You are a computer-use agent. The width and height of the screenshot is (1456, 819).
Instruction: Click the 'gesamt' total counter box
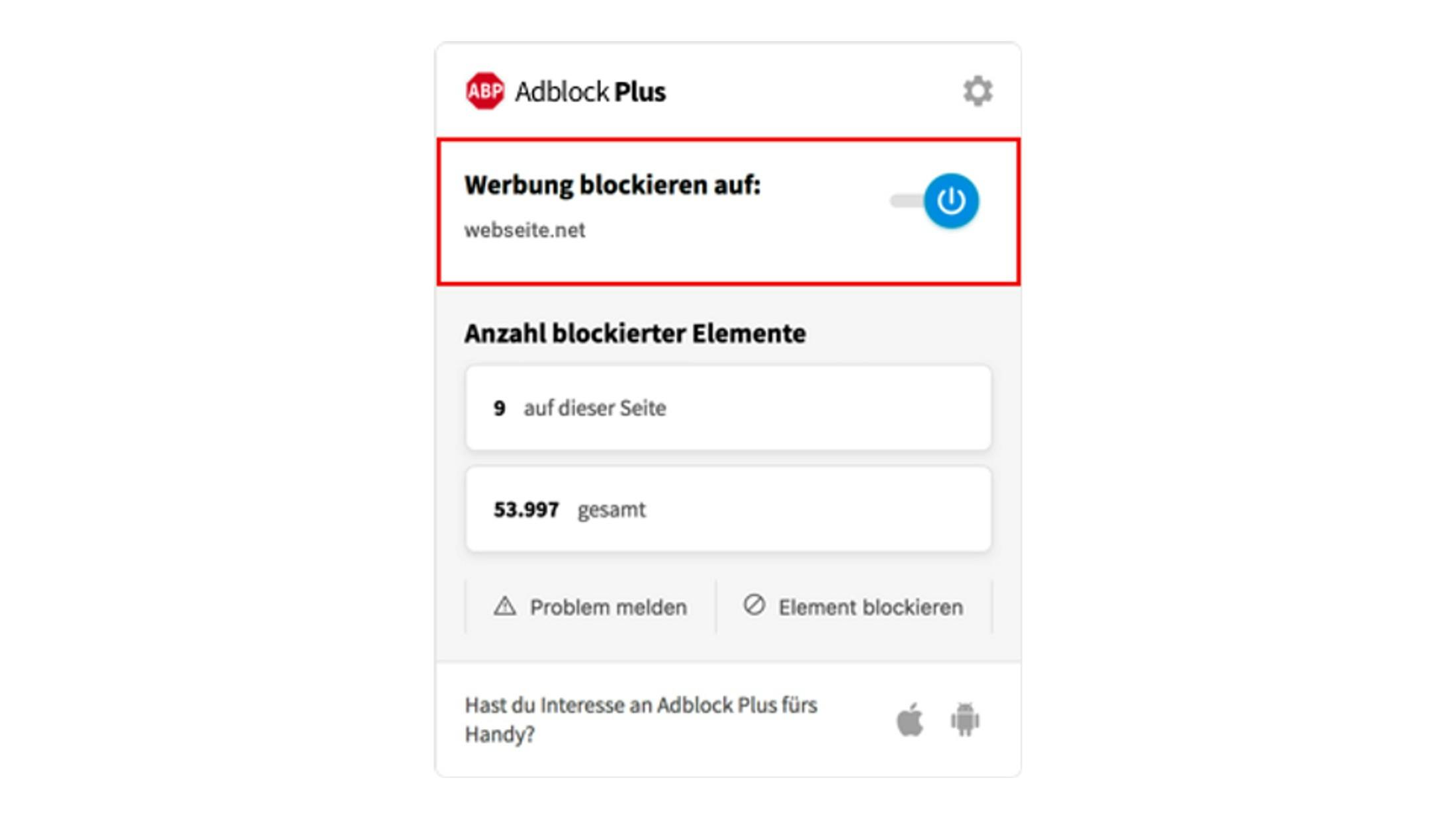pyautogui.click(x=728, y=509)
